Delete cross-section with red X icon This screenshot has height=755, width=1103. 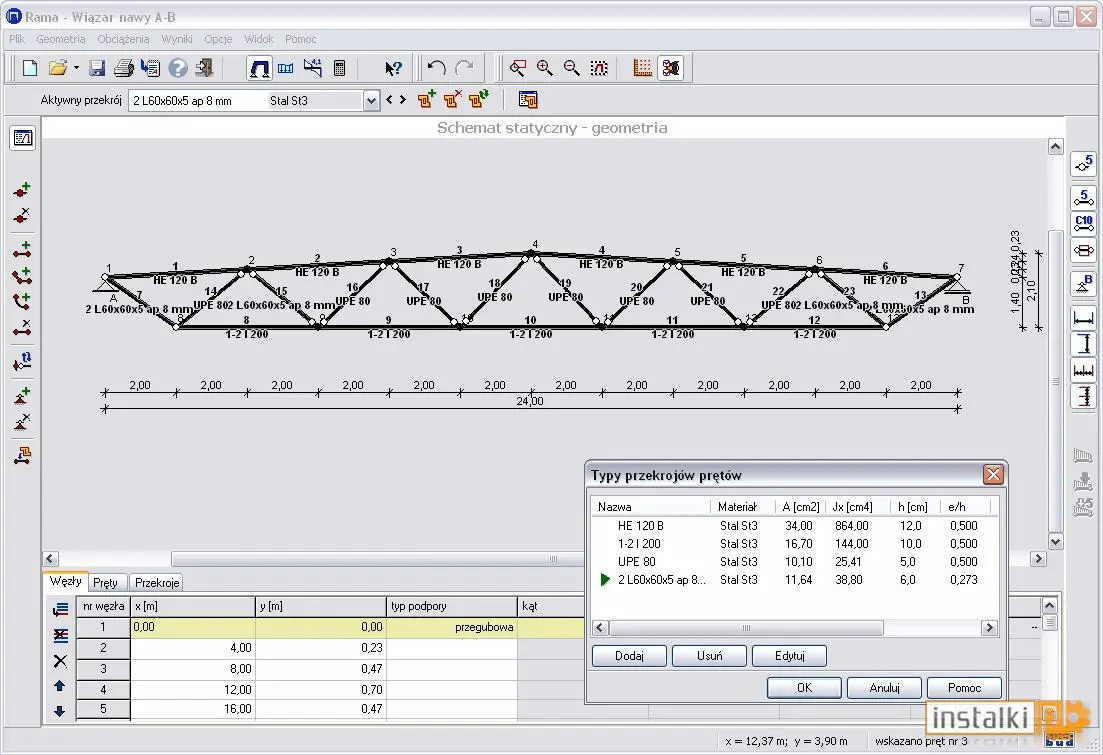pos(452,99)
